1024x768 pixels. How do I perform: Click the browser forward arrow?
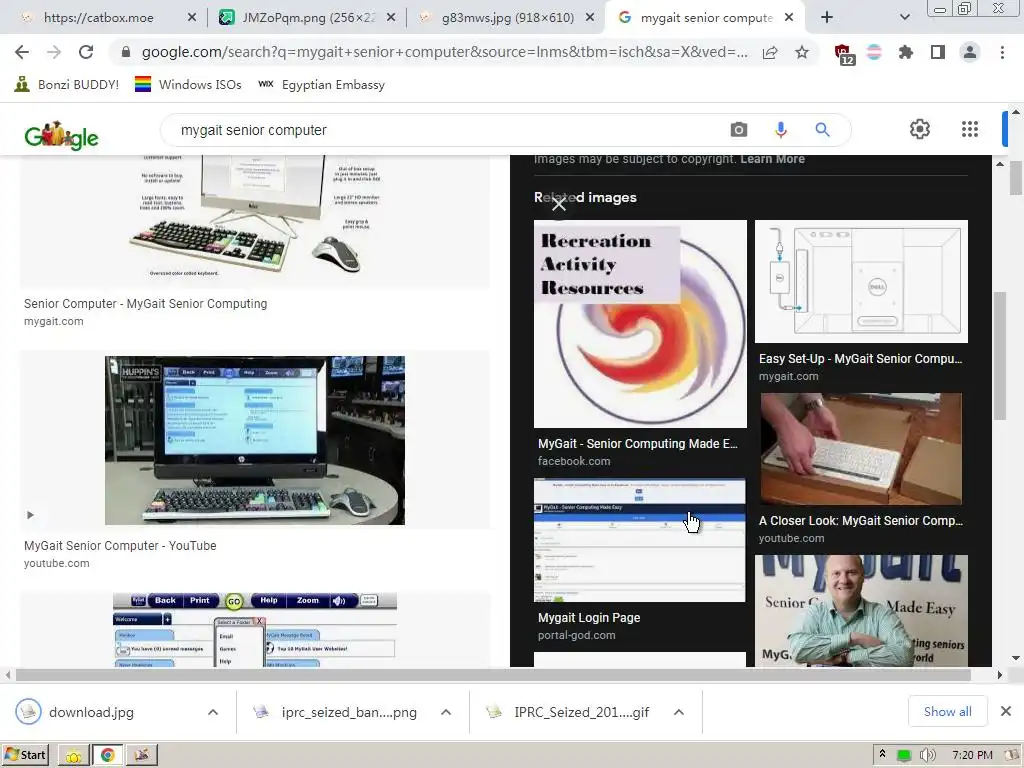pos(54,52)
